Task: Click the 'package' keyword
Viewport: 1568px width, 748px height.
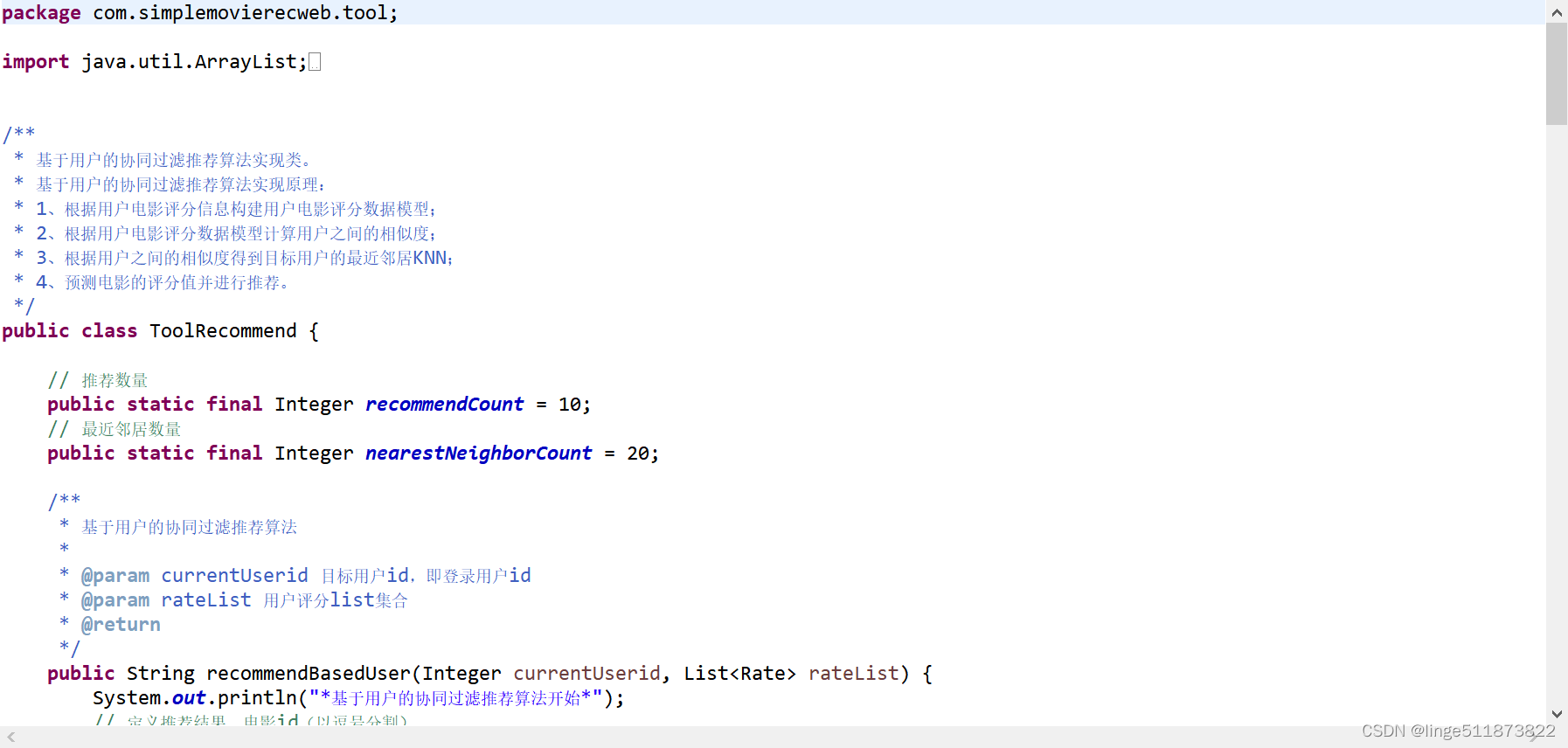Action: (41, 13)
